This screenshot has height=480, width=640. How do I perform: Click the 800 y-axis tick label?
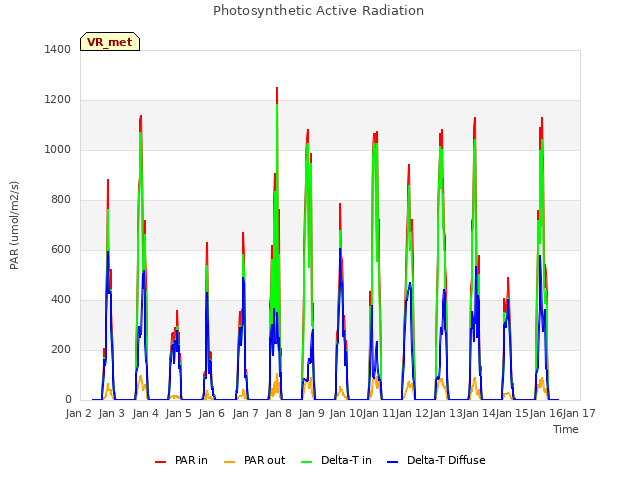click(x=61, y=200)
